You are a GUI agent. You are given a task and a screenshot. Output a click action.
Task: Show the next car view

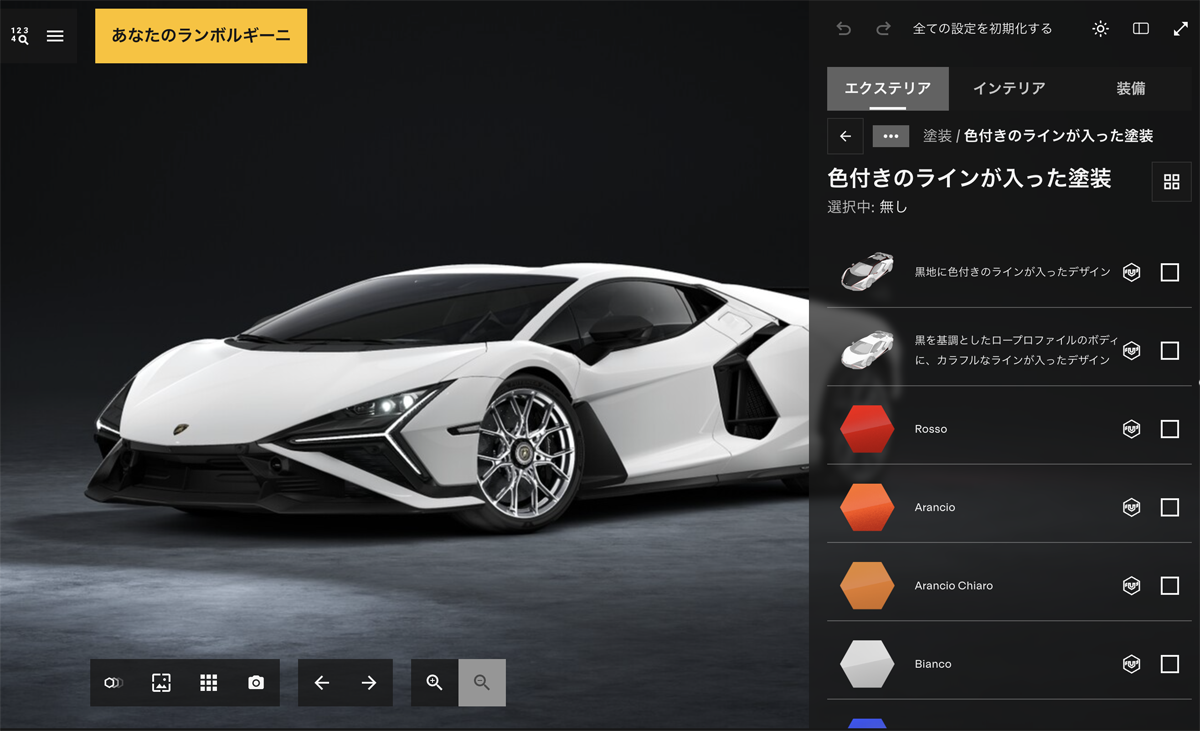point(369,683)
